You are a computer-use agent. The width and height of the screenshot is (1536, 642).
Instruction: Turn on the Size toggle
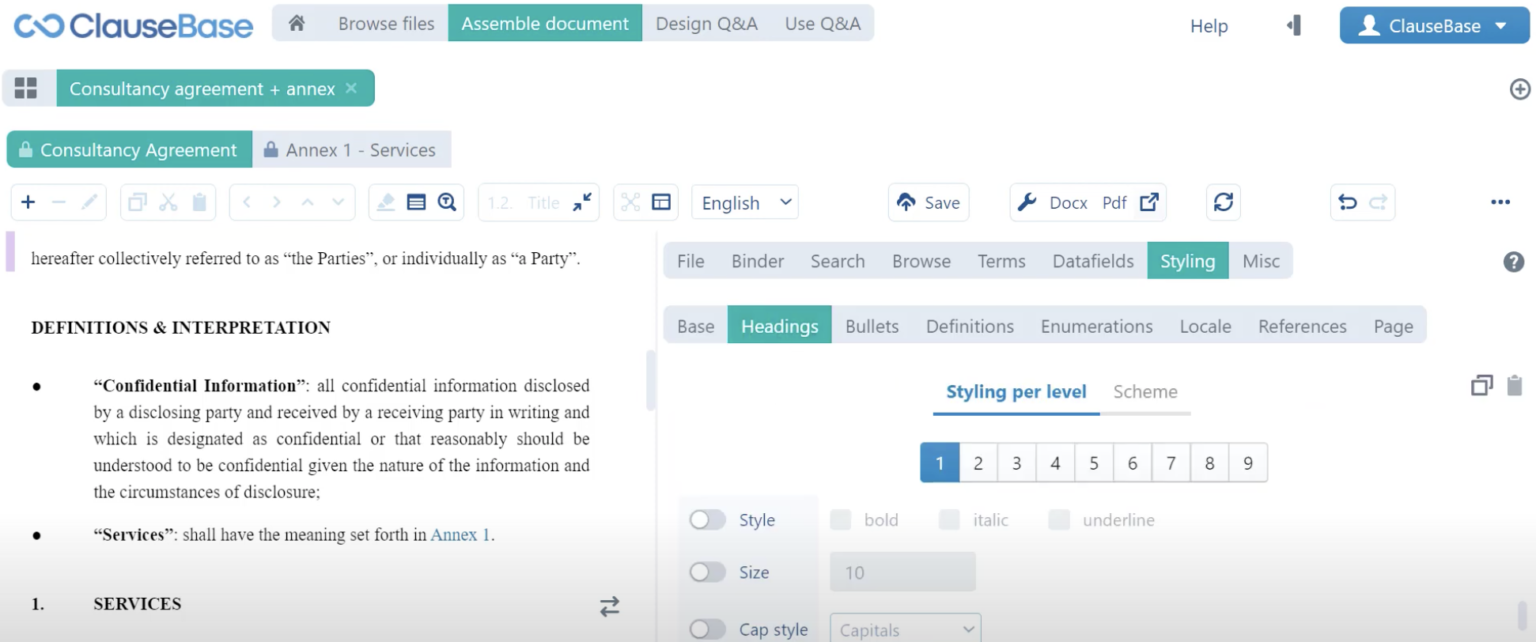coord(707,572)
